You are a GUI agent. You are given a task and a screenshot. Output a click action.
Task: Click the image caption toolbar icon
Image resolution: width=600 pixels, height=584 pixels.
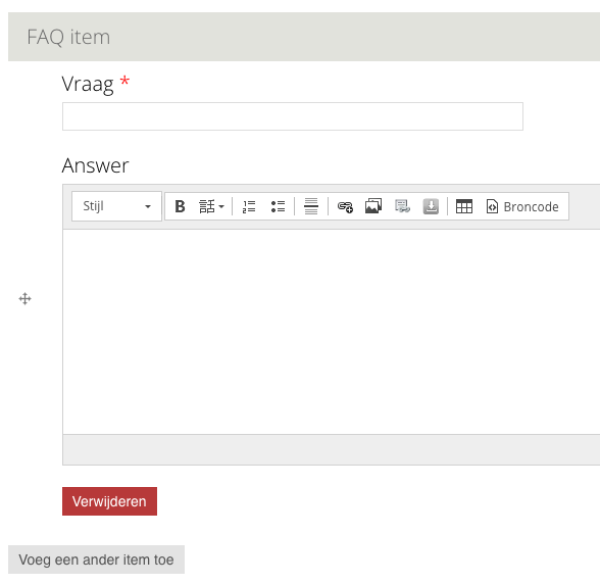point(402,207)
